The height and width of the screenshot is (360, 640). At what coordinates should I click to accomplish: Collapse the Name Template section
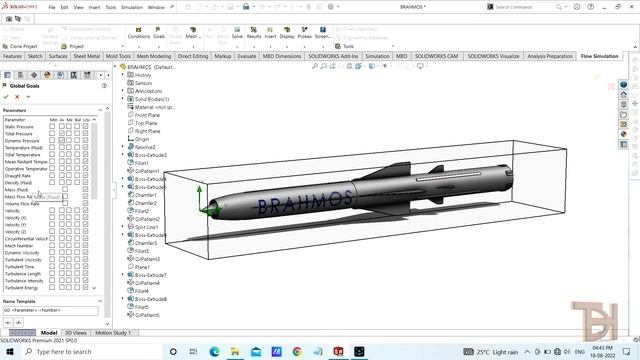point(100,301)
